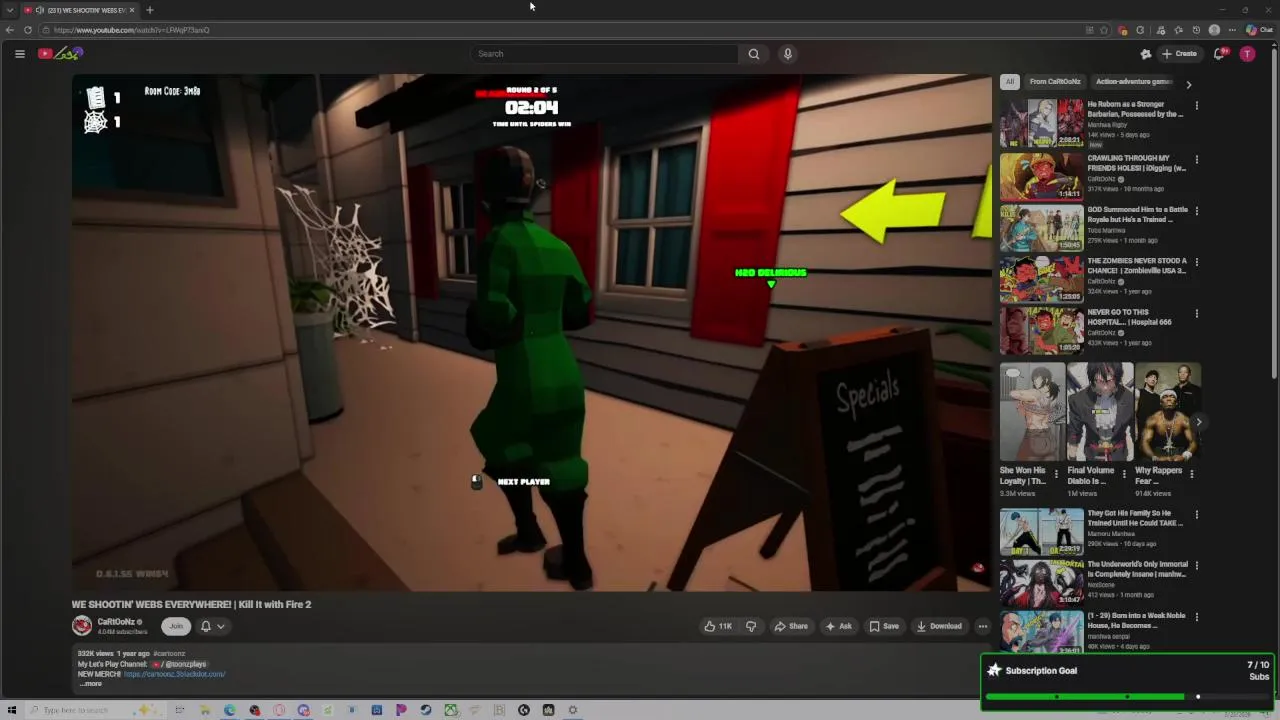Viewport: 1280px width, 720px height.
Task: Share the video
Action: (791, 626)
